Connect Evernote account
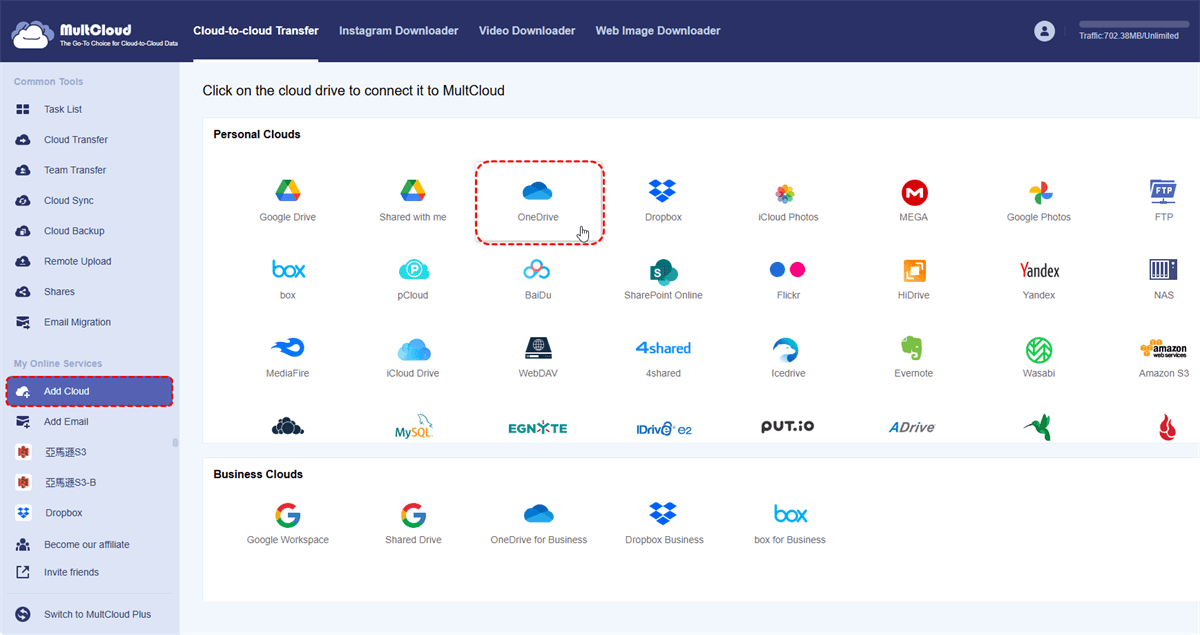Viewport: 1200px width, 635px height. click(x=914, y=356)
